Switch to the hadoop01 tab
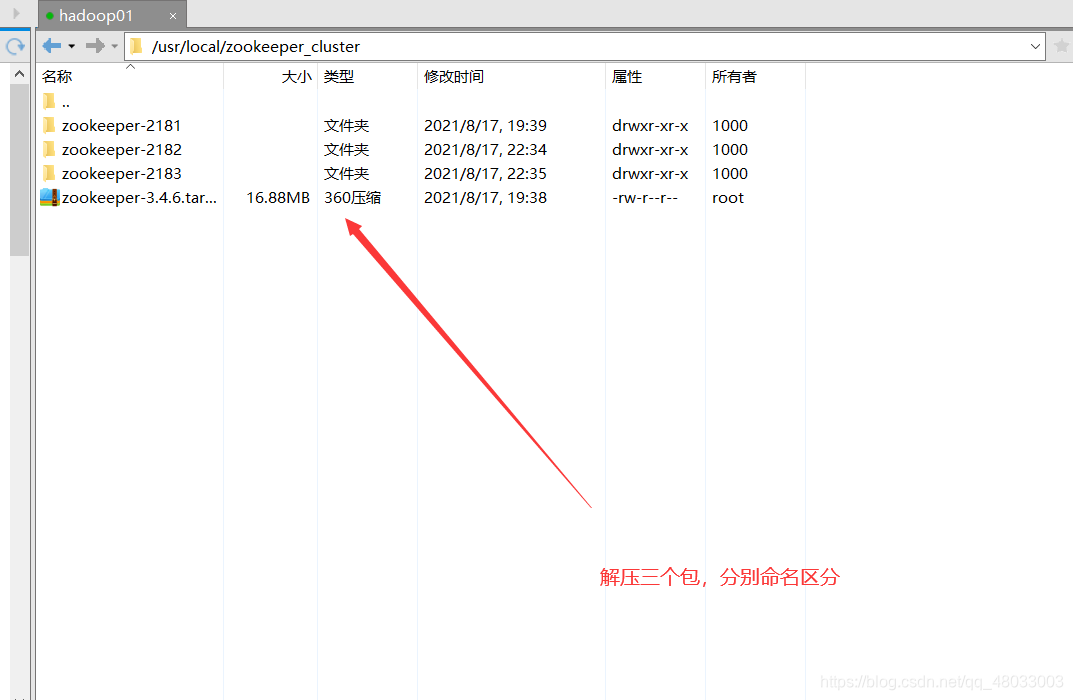Screen dimensions: 1073x700 click(x=112, y=15)
